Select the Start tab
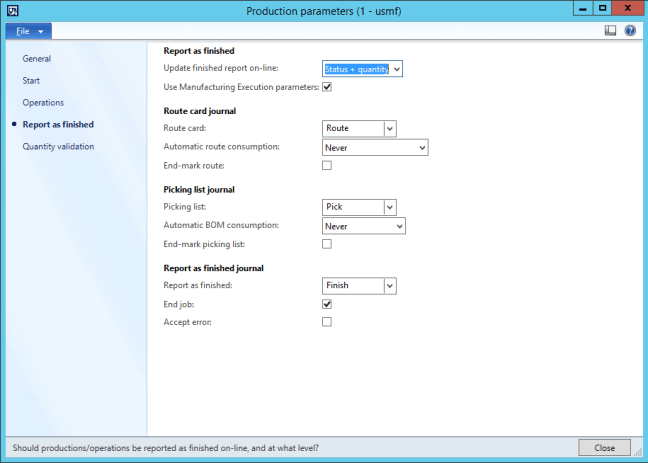This screenshot has width=648, height=463. click(x=31, y=81)
